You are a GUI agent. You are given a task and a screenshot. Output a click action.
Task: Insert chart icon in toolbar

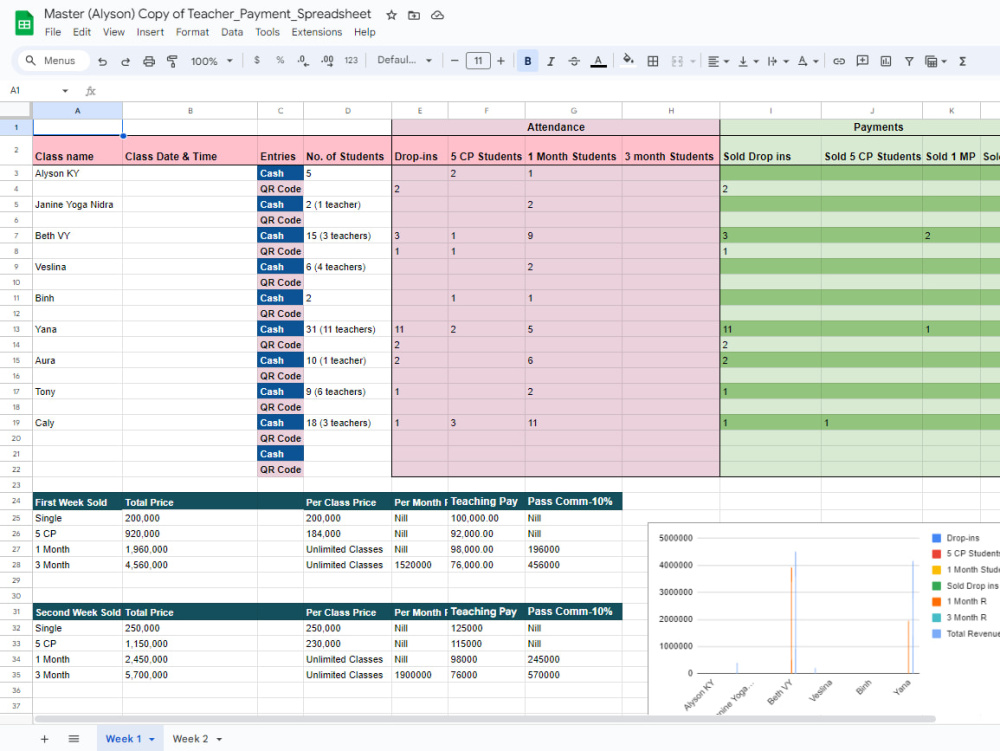pyautogui.click(x=886, y=61)
